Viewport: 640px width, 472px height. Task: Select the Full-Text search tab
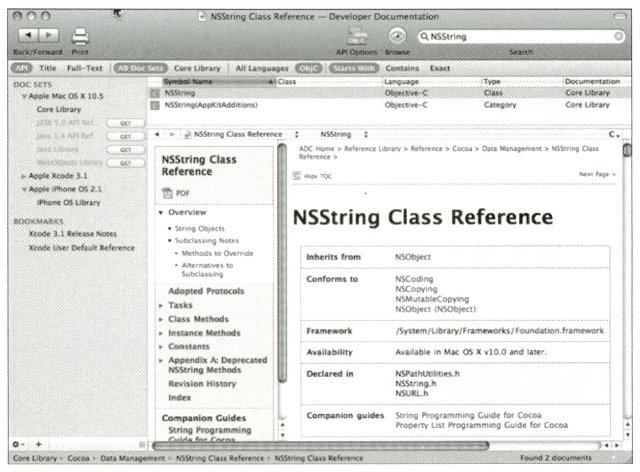click(86, 67)
